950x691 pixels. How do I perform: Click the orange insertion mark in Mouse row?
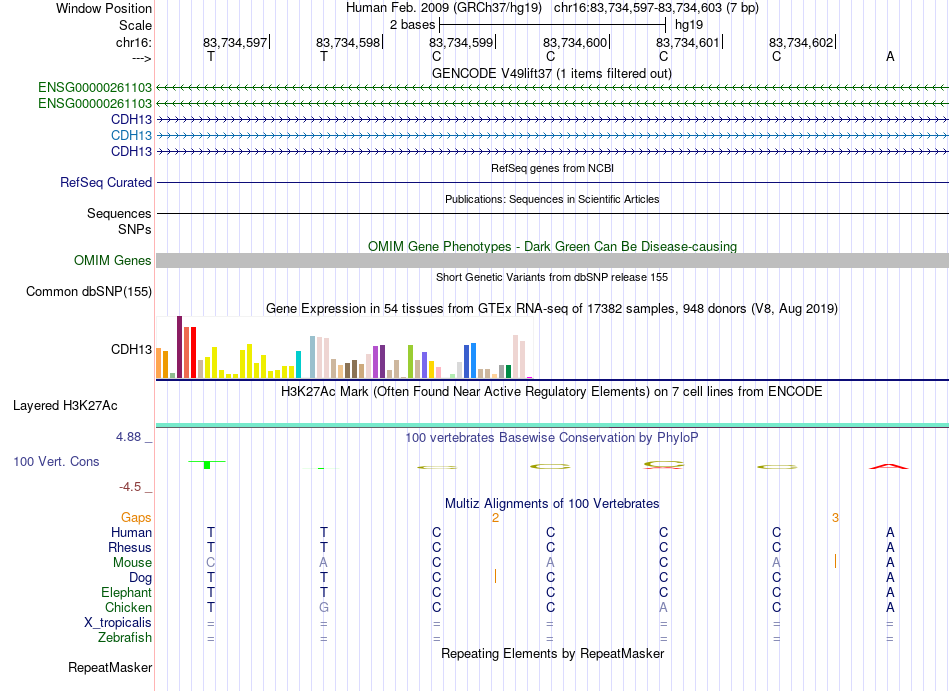835,561
